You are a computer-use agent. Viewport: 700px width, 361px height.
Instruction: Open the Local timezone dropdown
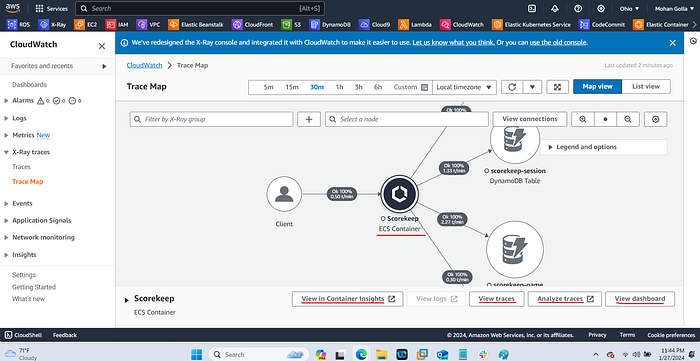(464, 87)
